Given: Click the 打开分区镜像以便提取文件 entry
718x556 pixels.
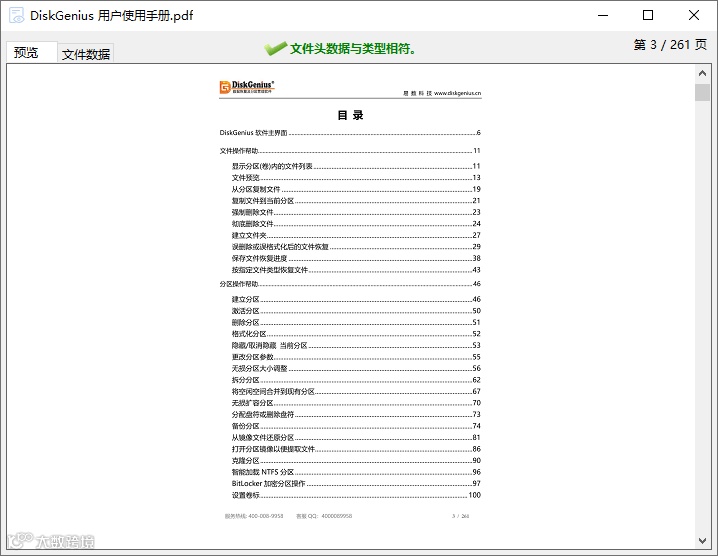Looking at the screenshot, I should point(356,449).
